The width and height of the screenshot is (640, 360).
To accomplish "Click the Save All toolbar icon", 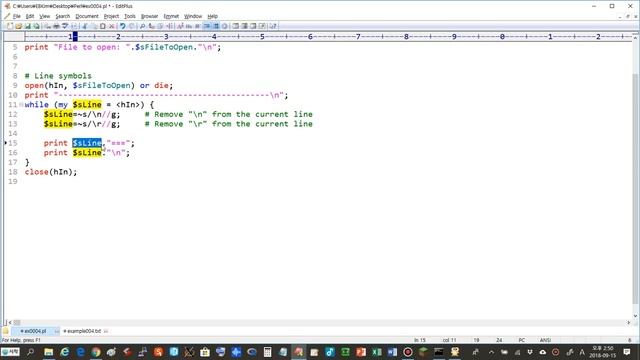I will click(x=36, y=26).
